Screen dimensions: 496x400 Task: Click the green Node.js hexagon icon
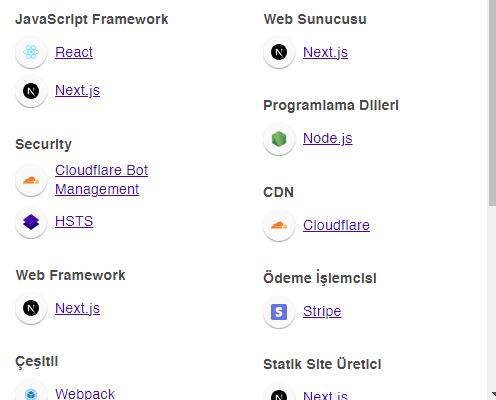pos(279,139)
